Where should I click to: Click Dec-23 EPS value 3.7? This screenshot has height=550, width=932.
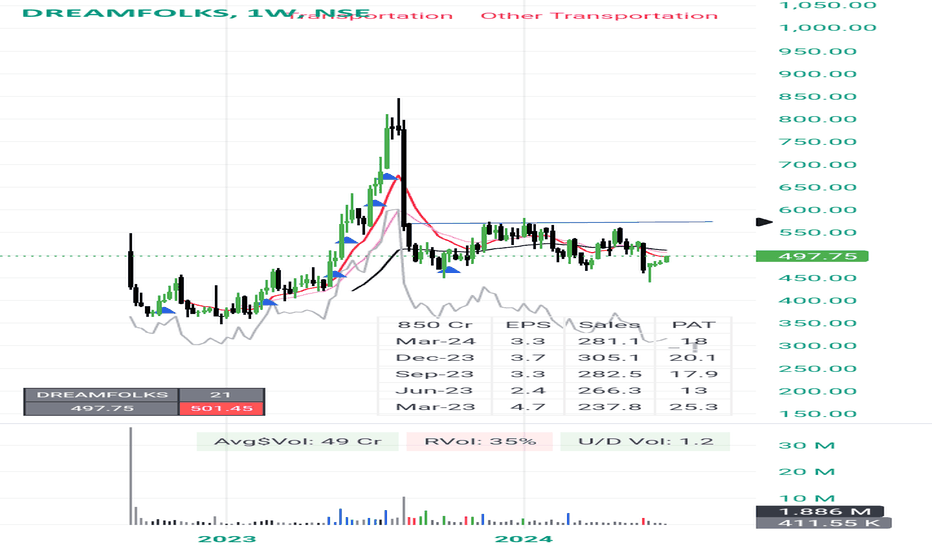[x=528, y=358]
